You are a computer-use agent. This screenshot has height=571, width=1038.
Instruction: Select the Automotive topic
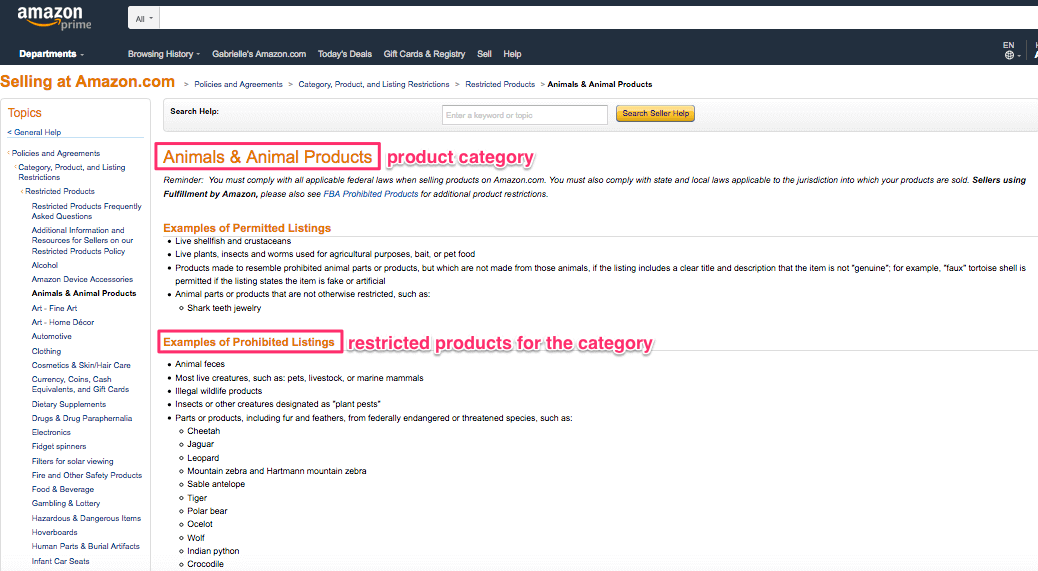coord(52,337)
